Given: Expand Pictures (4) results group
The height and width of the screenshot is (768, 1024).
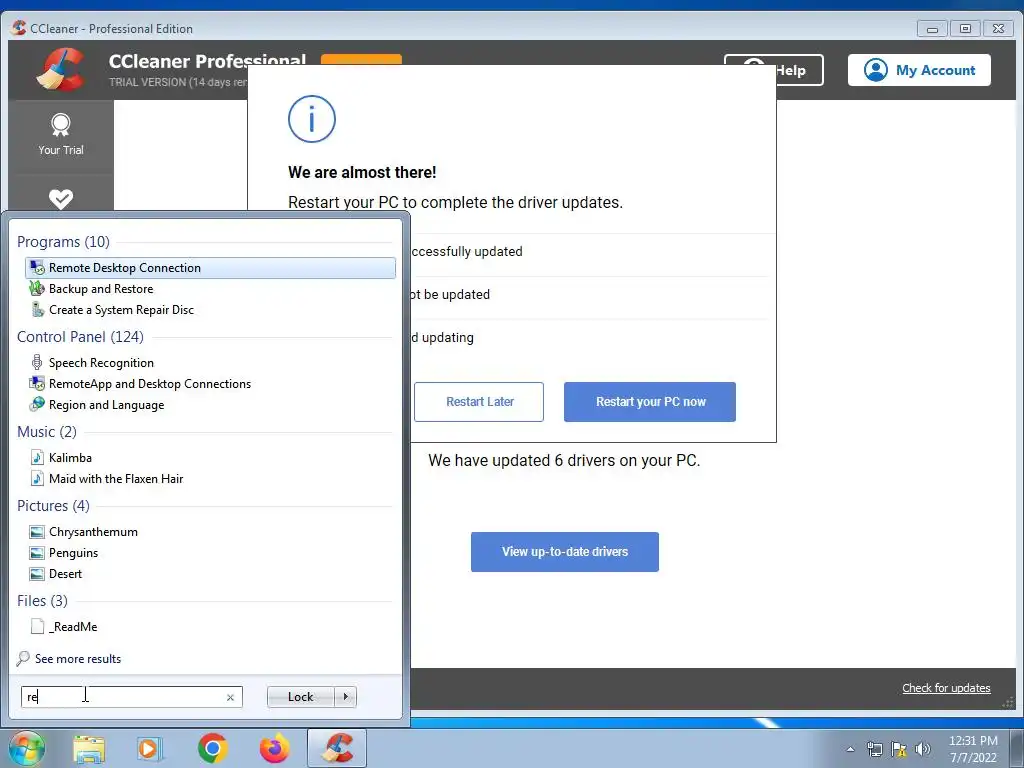Looking at the screenshot, I should (53, 505).
